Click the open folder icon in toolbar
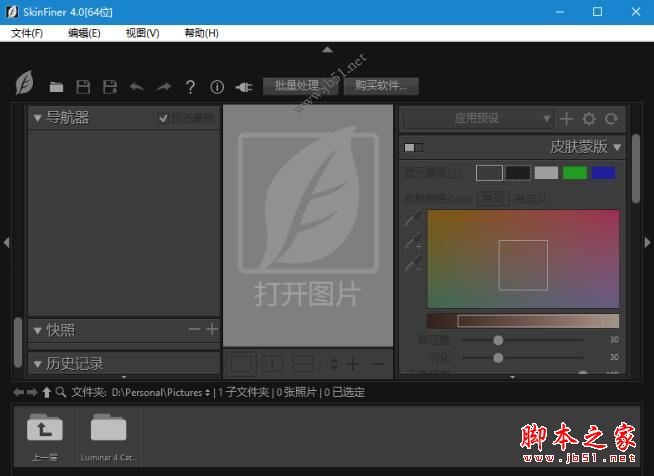The image size is (654, 476). (57, 87)
